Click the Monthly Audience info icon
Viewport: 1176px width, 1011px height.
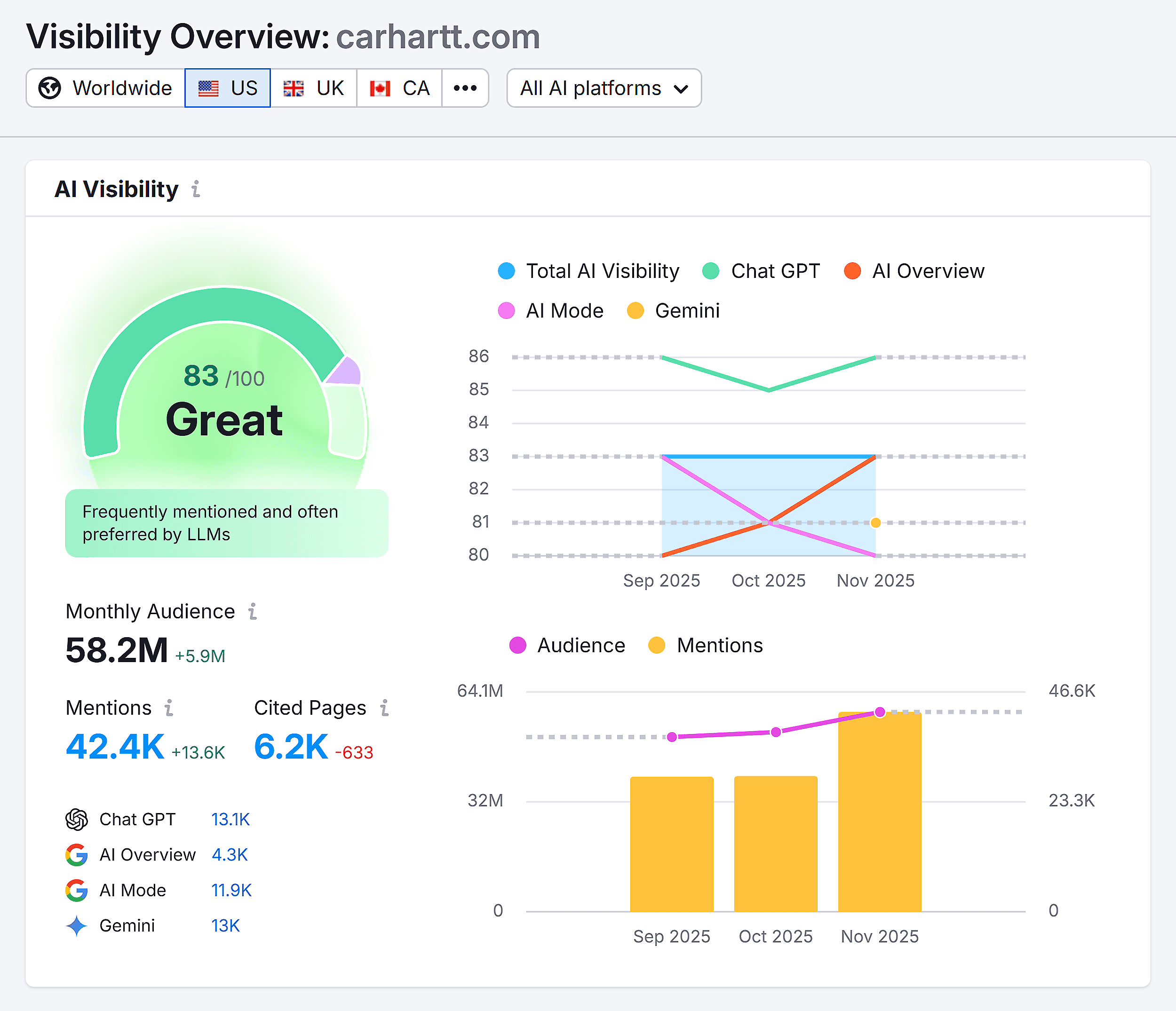pyautogui.click(x=253, y=612)
